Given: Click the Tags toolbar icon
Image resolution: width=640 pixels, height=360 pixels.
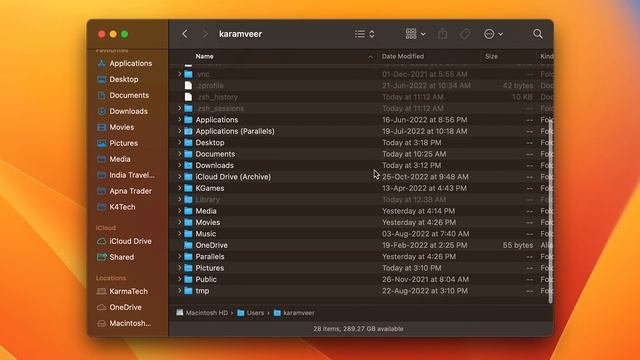Looking at the screenshot, I should 465,34.
